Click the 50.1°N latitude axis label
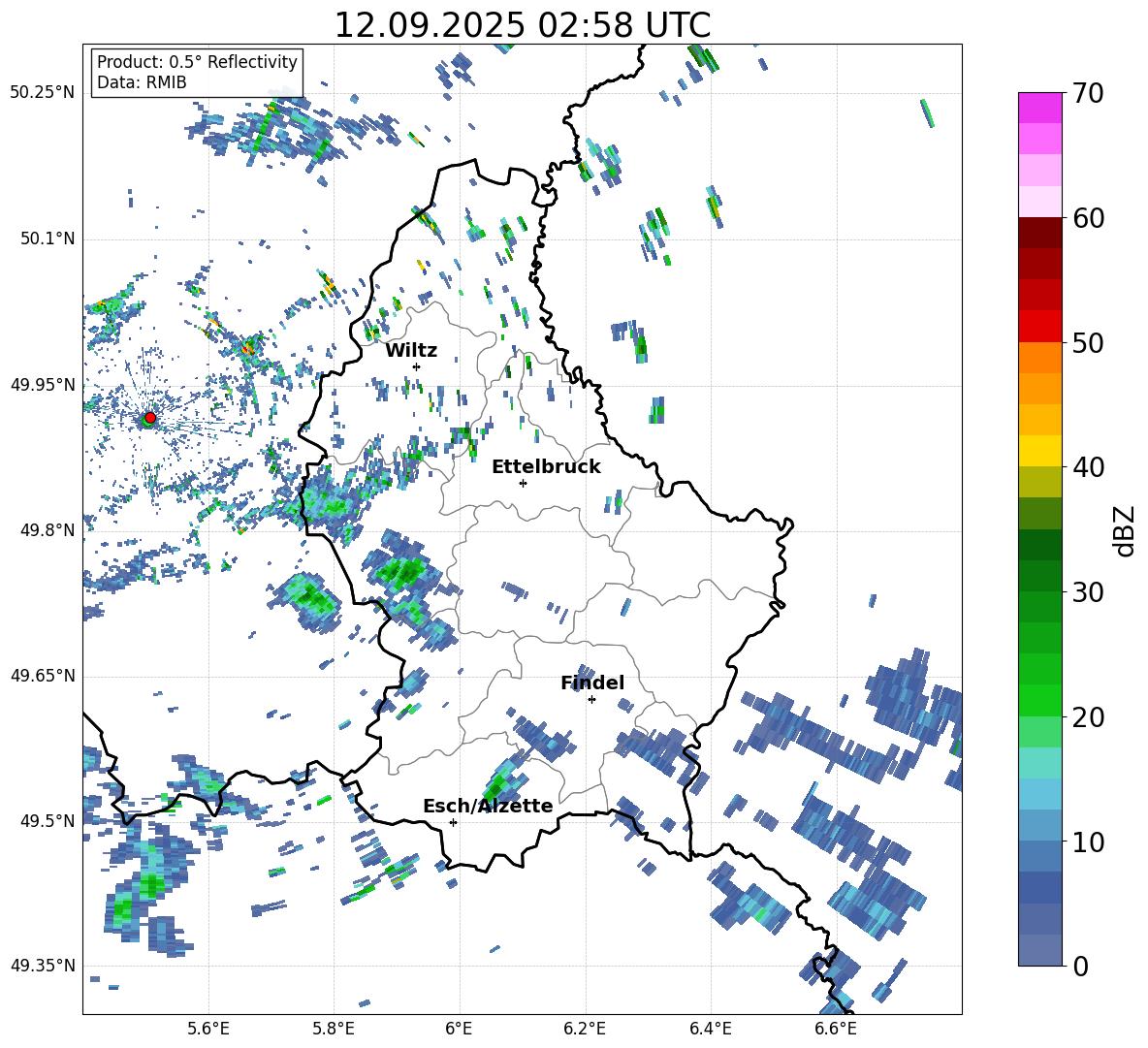 click(x=48, y=238)
